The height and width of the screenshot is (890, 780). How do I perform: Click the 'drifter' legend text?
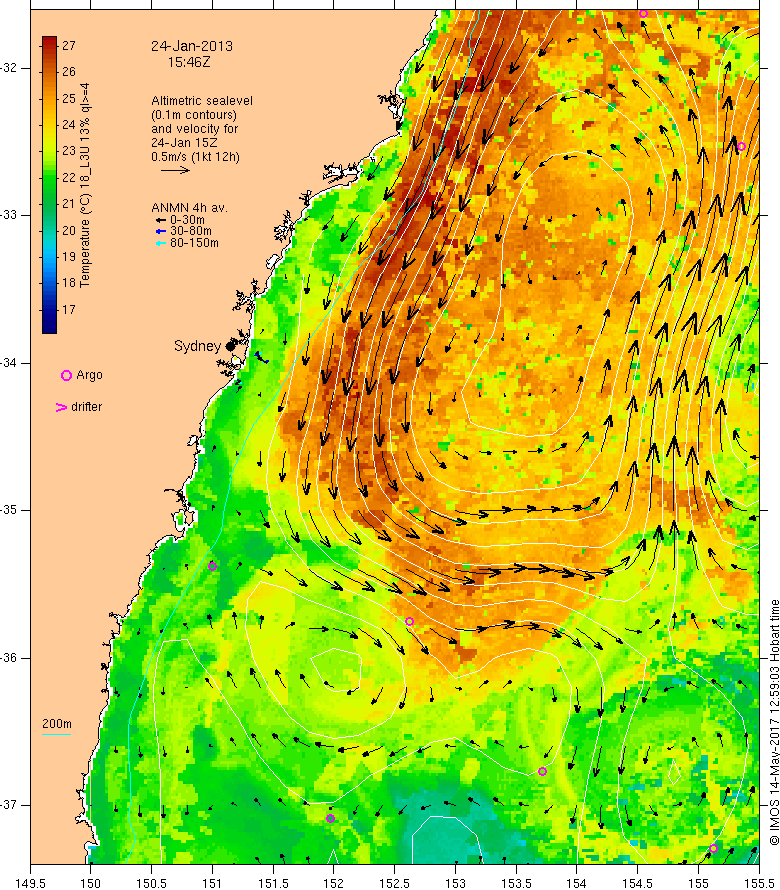(x=86, y=407)
